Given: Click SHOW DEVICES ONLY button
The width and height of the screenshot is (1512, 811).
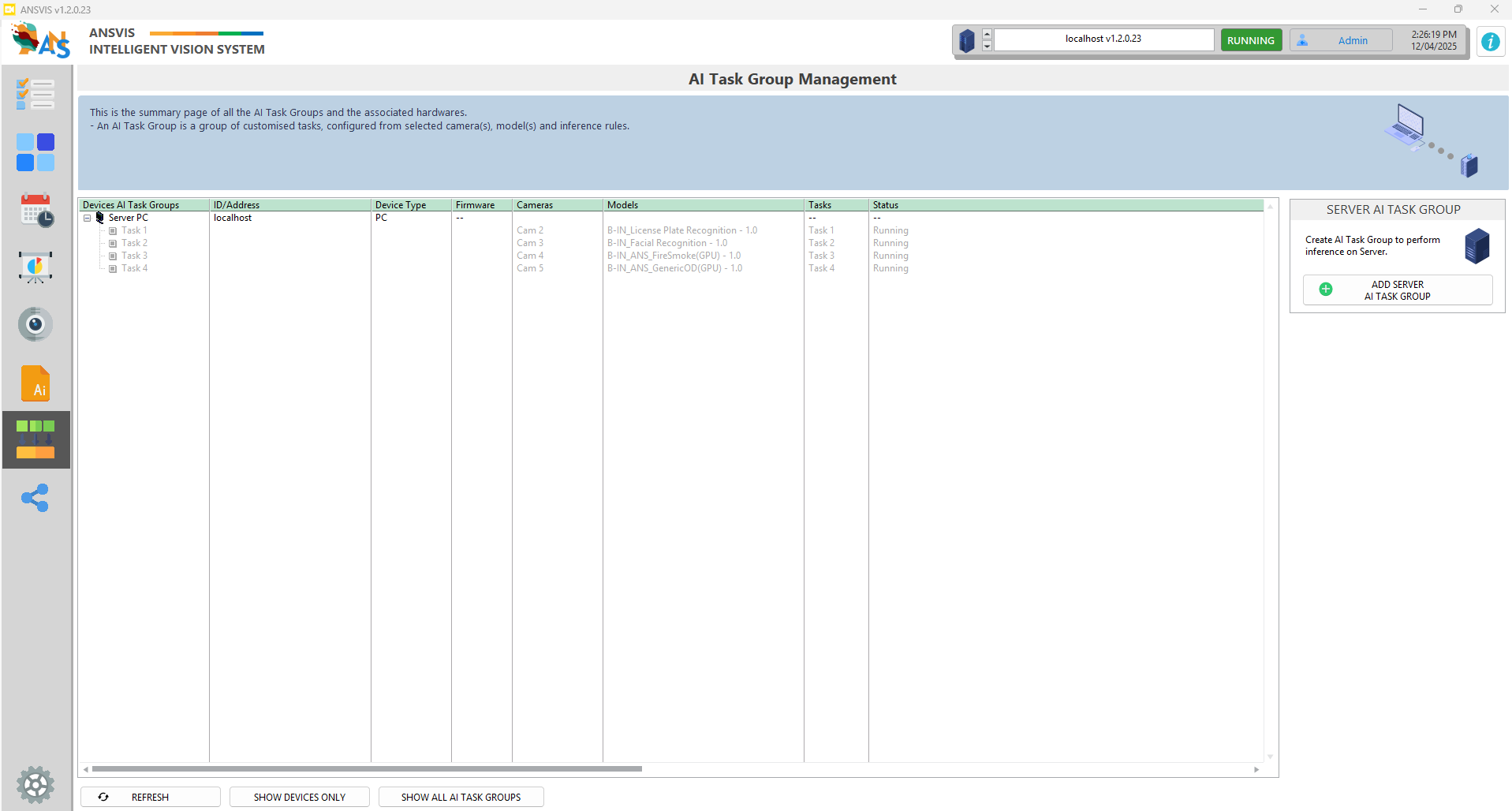Looking at the screenshot, I should [x=299, y=797].
